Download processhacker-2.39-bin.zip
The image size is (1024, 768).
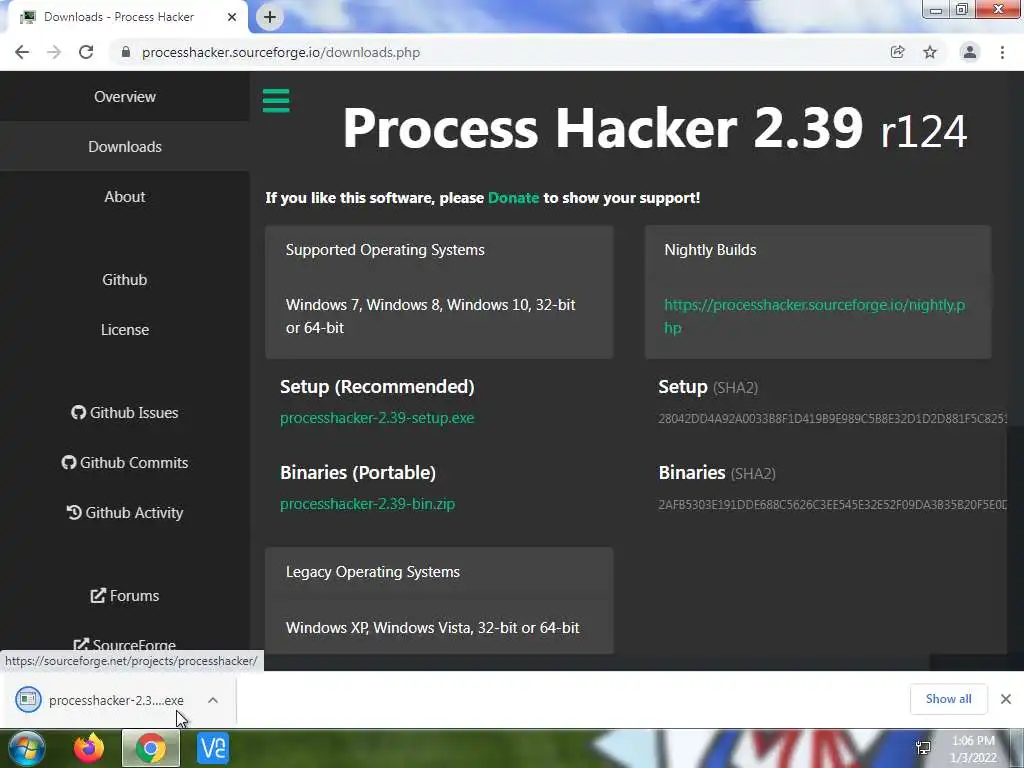(x=367, y=504)
